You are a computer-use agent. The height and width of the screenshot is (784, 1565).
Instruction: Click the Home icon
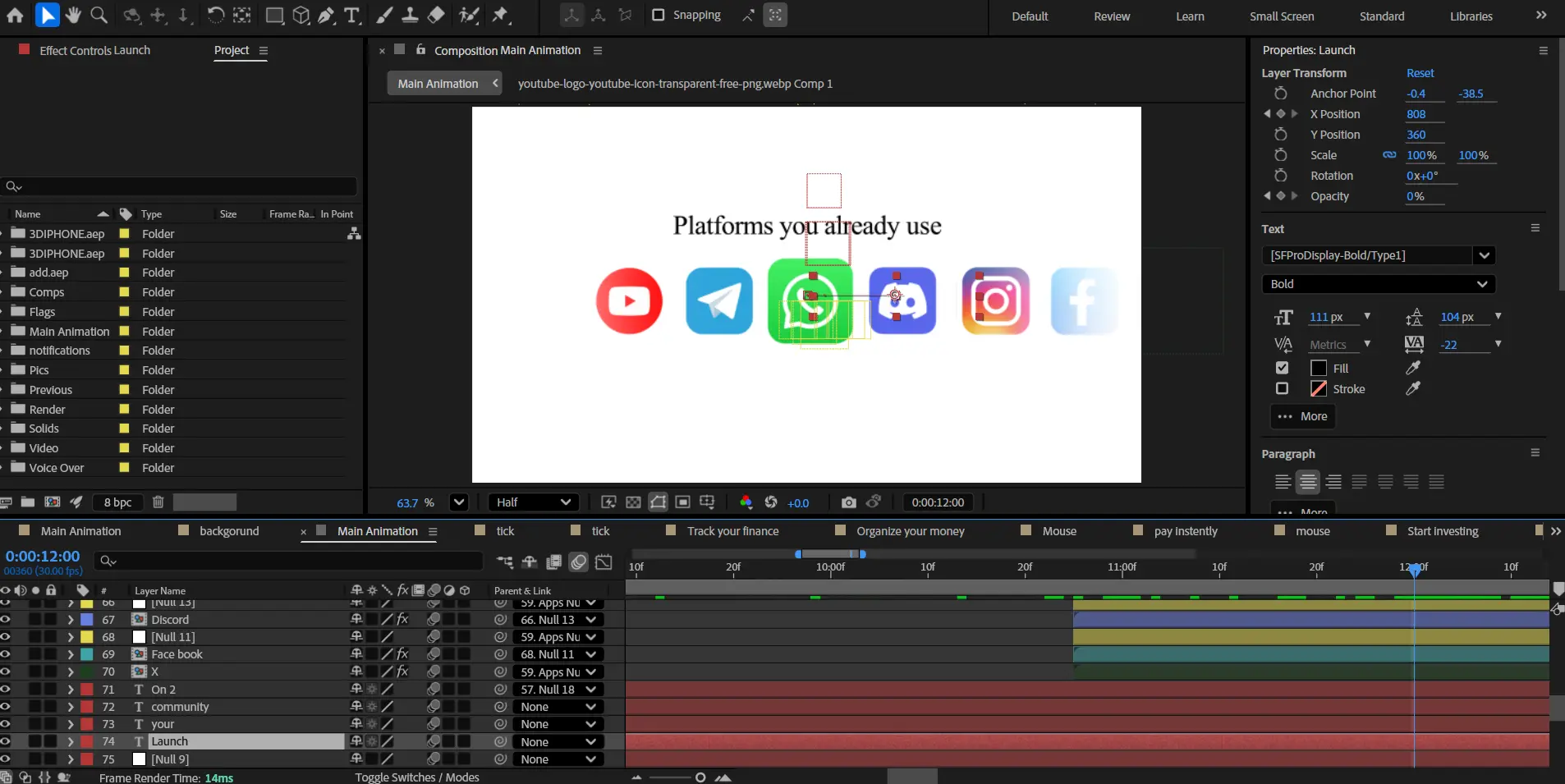[16, 15]
